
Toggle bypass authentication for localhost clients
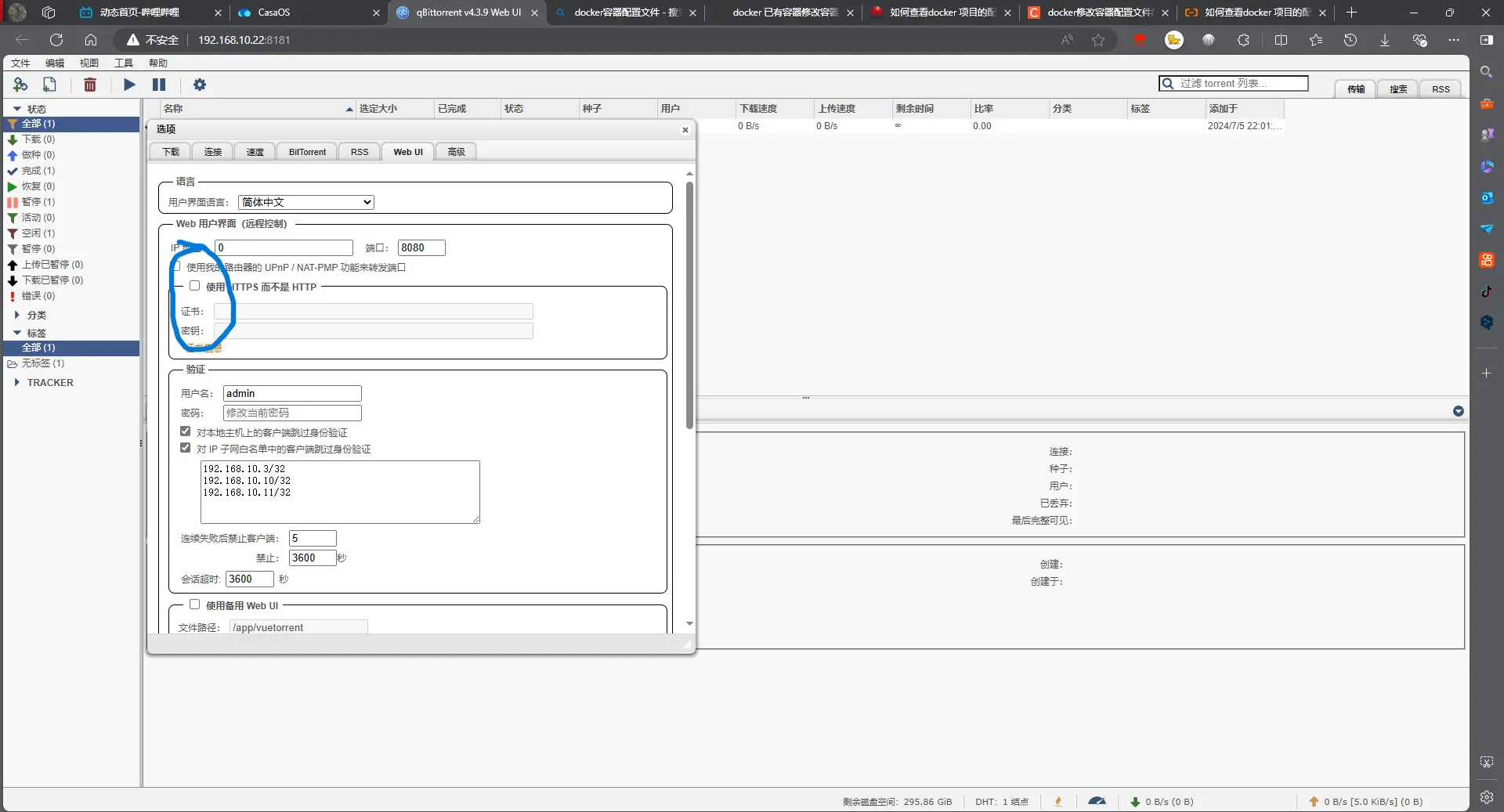(185, 431)
